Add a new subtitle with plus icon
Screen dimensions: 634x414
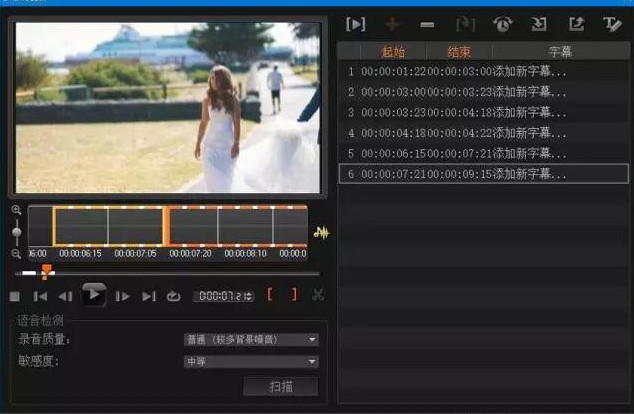(392, 25)
